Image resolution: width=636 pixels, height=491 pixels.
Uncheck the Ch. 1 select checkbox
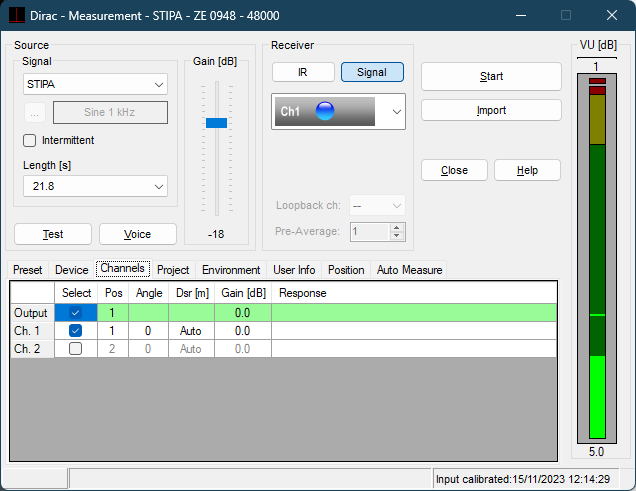[x=76, y=331]
